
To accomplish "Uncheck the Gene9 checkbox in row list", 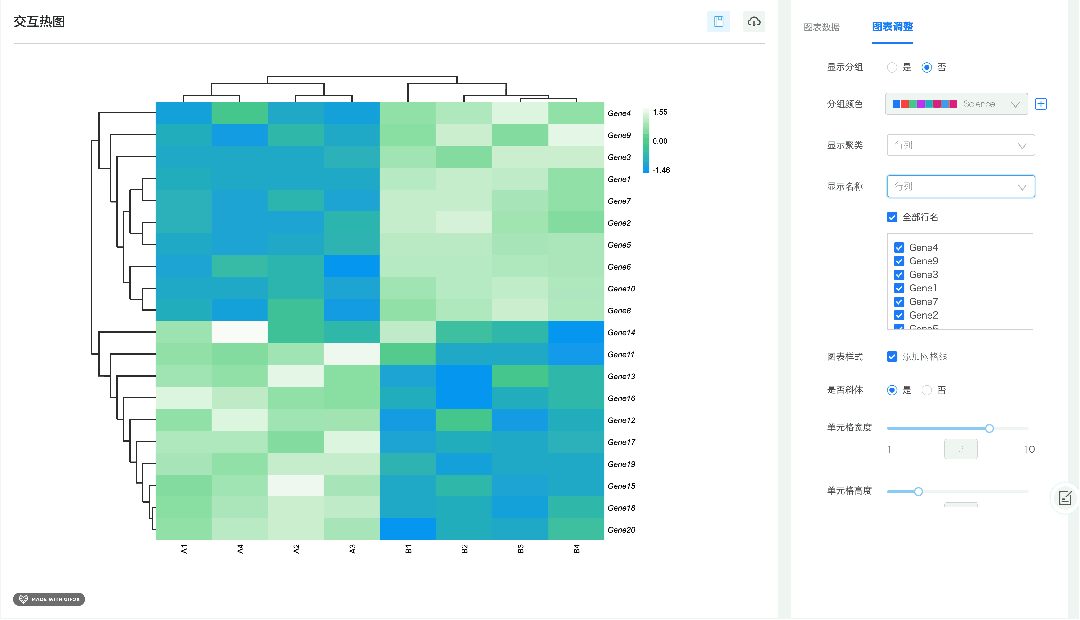I will [x=899, y=261].
